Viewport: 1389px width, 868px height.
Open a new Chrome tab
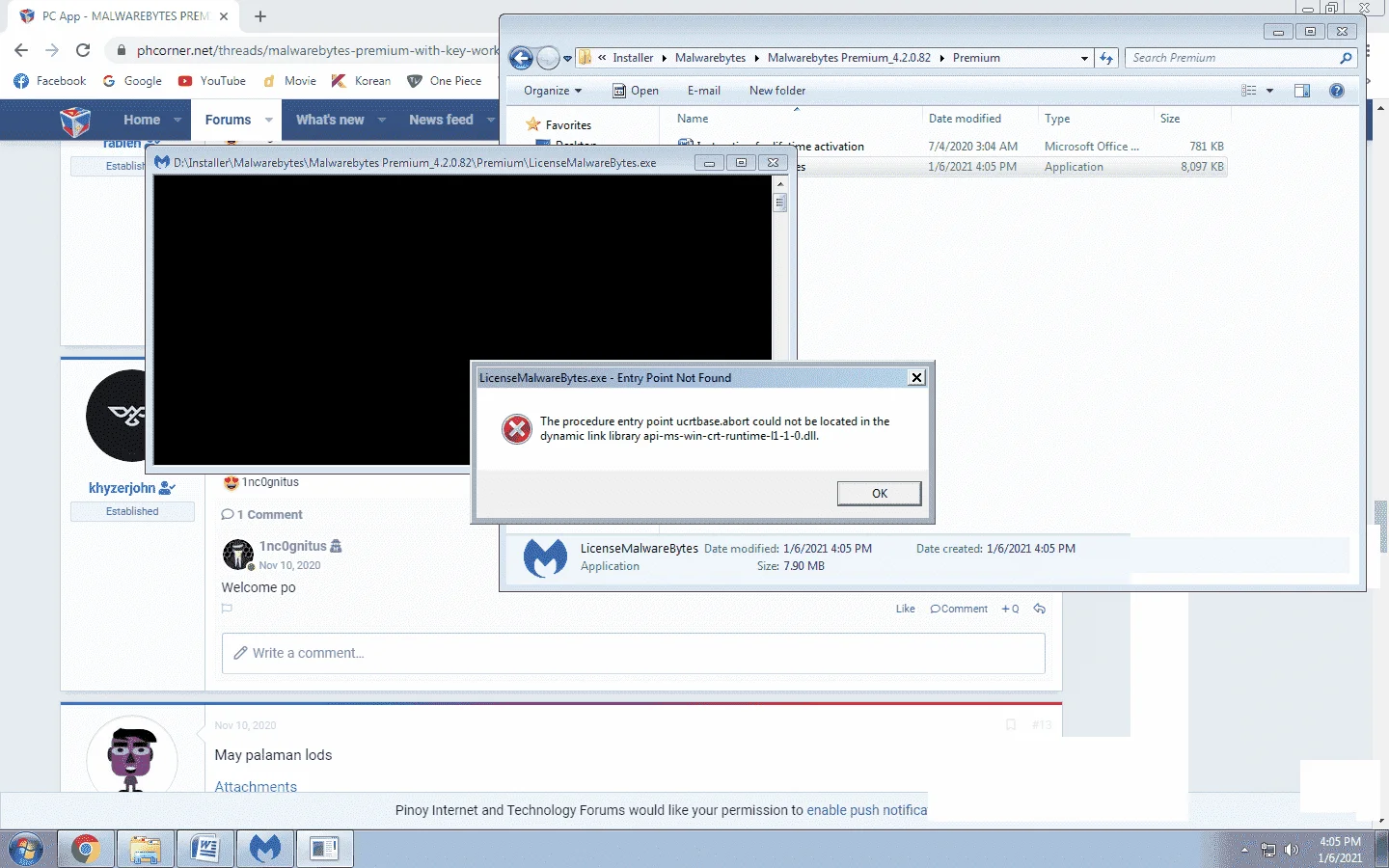pyautogui.click(x=260, y=16)
